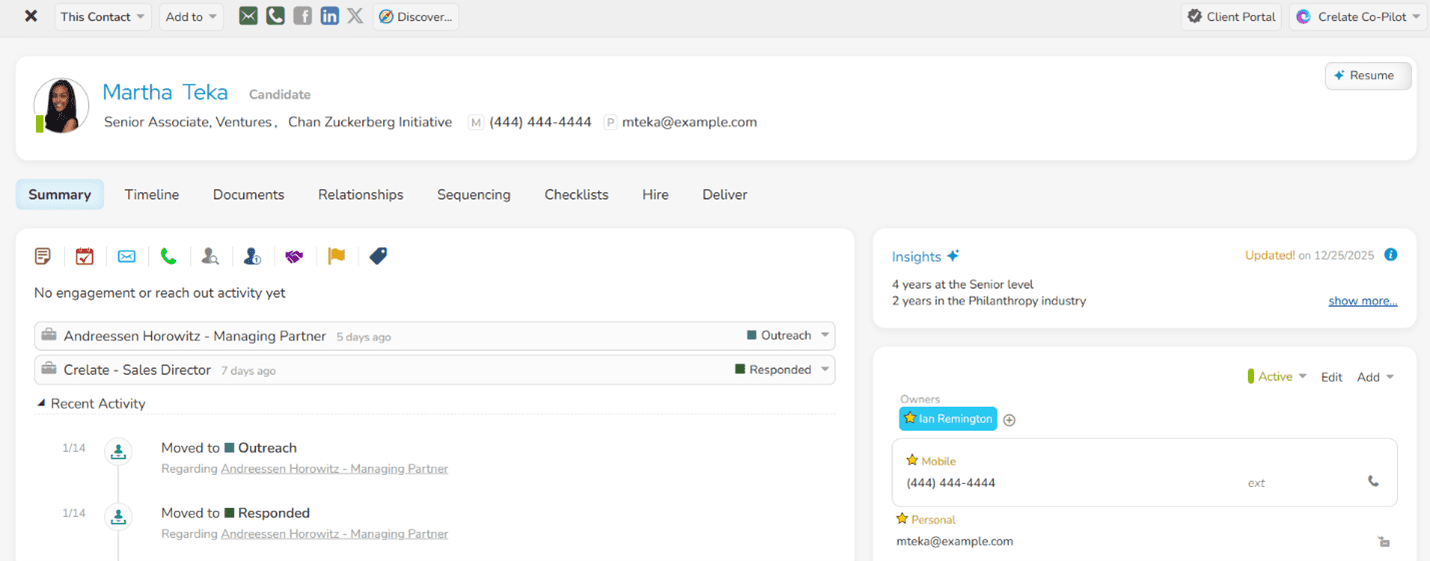1430x561 pixels.
Task: Select the Summary tab
Action: tap(60, 194)
